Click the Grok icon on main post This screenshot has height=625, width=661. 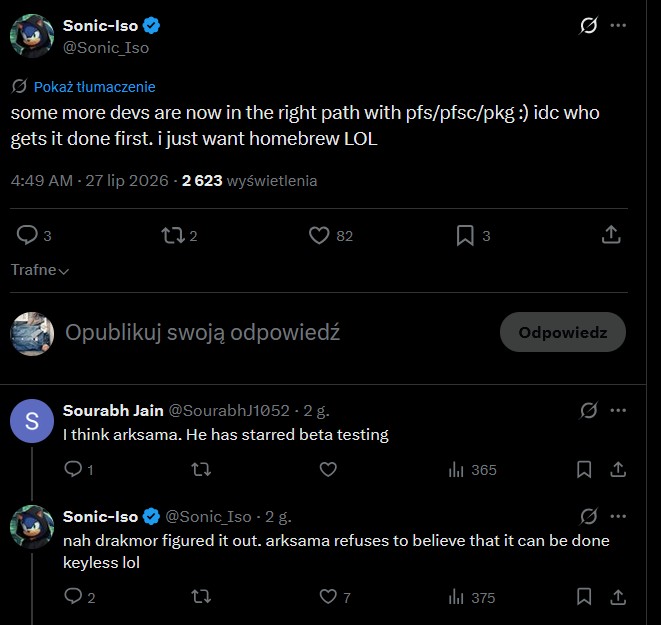pos(588,25)
